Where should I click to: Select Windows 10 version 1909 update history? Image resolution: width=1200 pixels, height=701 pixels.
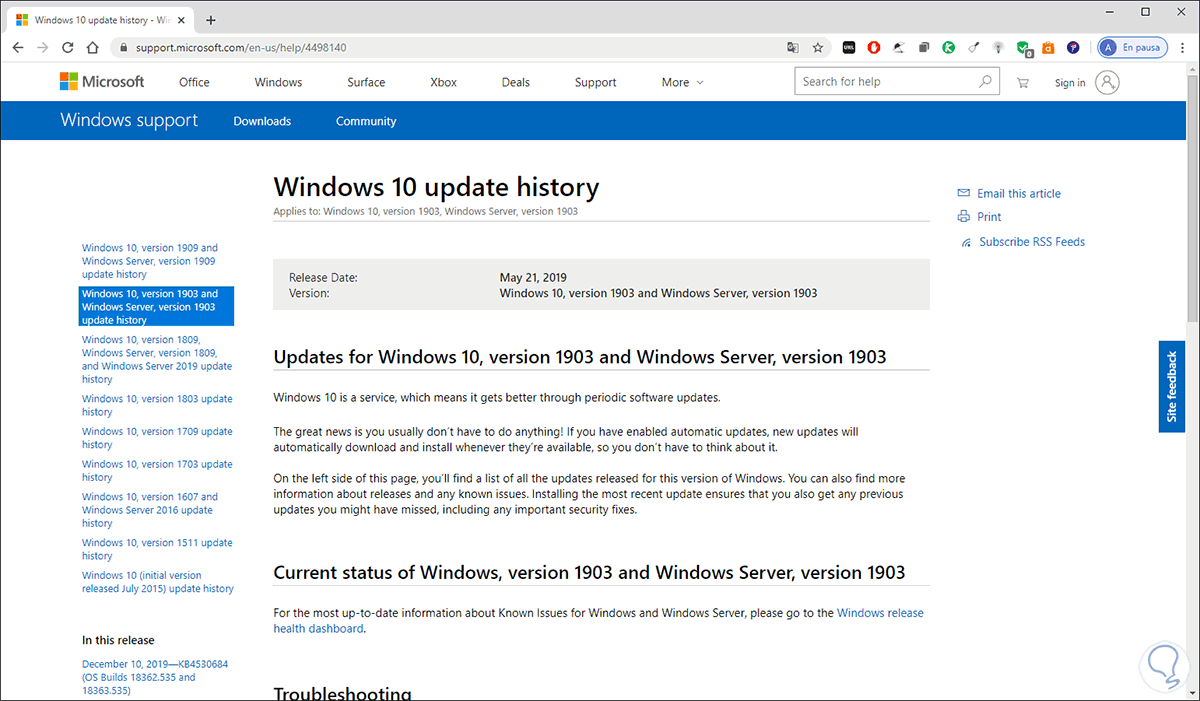[150, 260]
